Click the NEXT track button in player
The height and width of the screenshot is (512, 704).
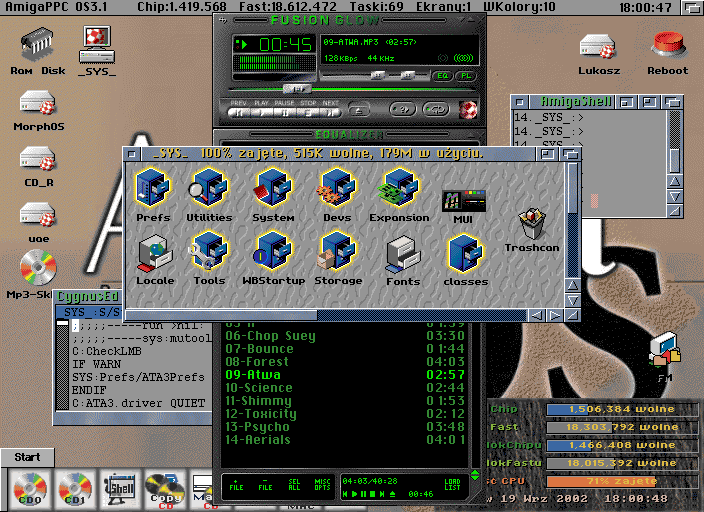pos(331,113)
